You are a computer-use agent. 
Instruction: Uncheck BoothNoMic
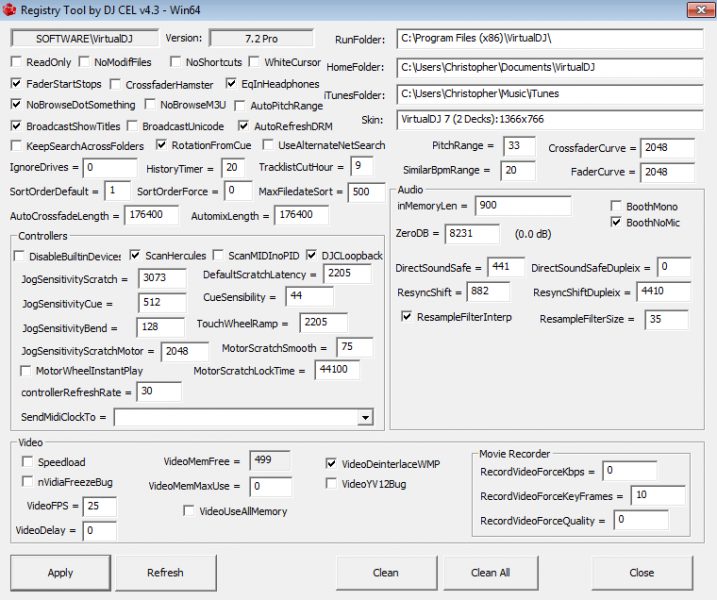click(x=616, y=222)
